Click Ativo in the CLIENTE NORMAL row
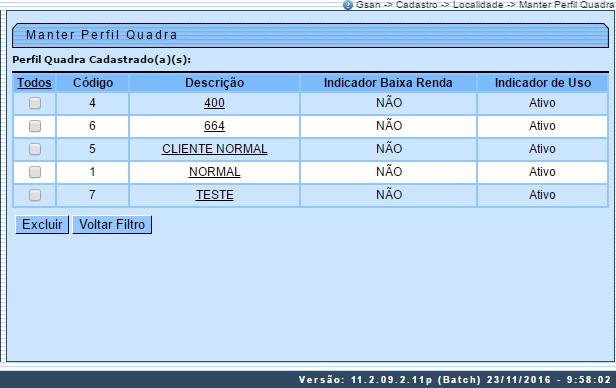The image size is (616, 388). pos(542,149)
